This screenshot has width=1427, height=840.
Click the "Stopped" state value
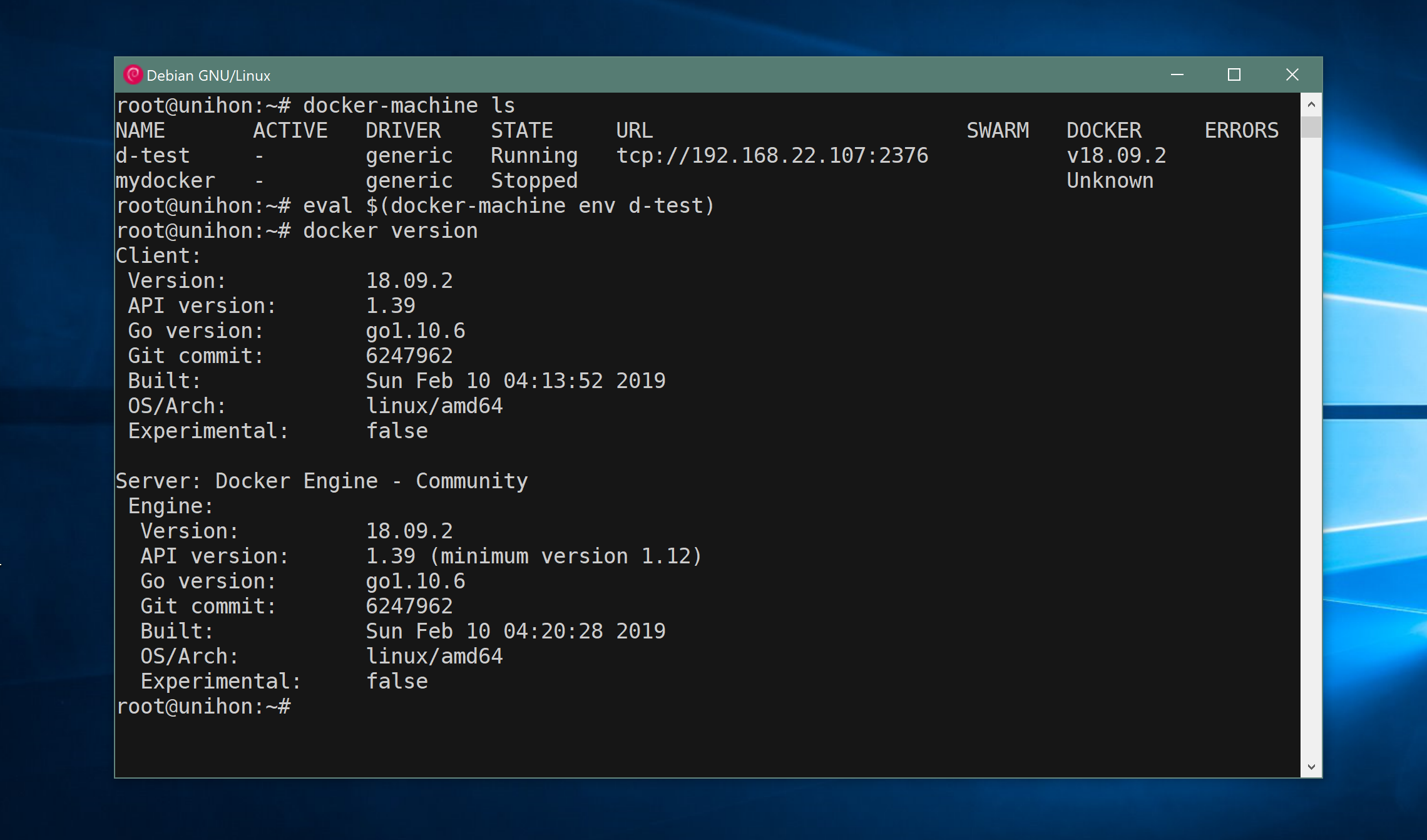534,181
